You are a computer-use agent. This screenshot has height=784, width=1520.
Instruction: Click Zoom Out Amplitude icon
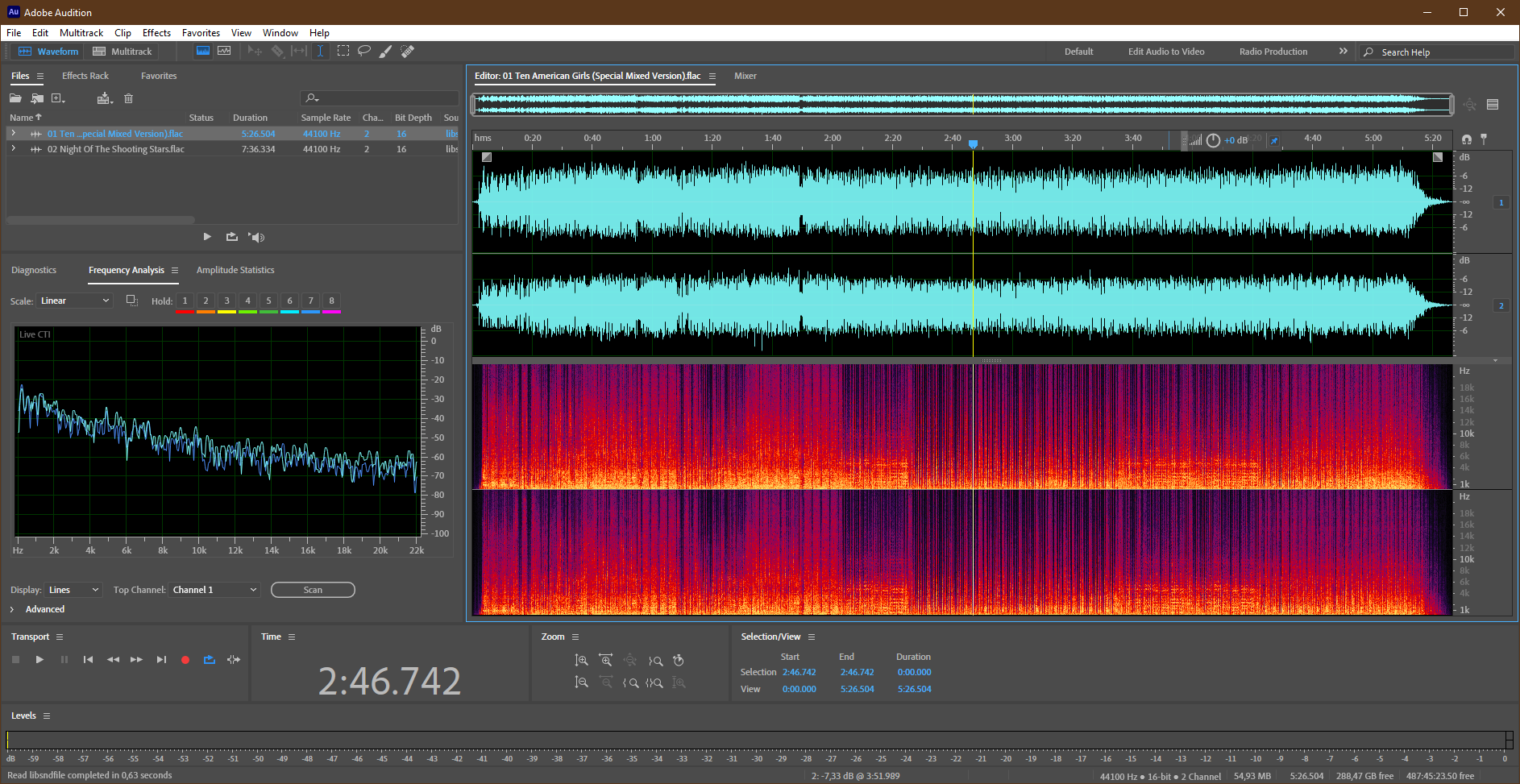(581, 682)
